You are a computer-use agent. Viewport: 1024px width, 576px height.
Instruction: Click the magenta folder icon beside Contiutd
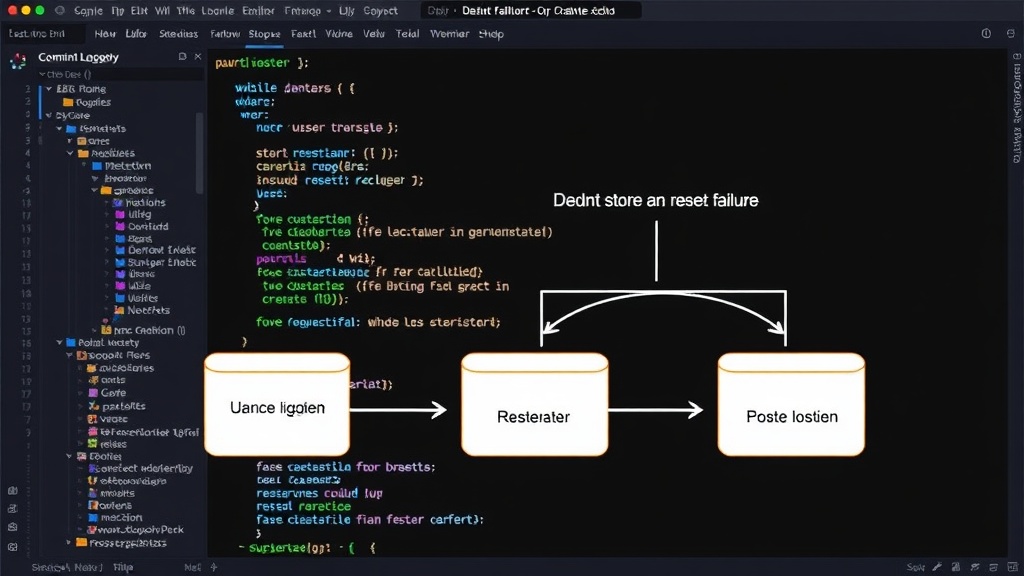120,226
